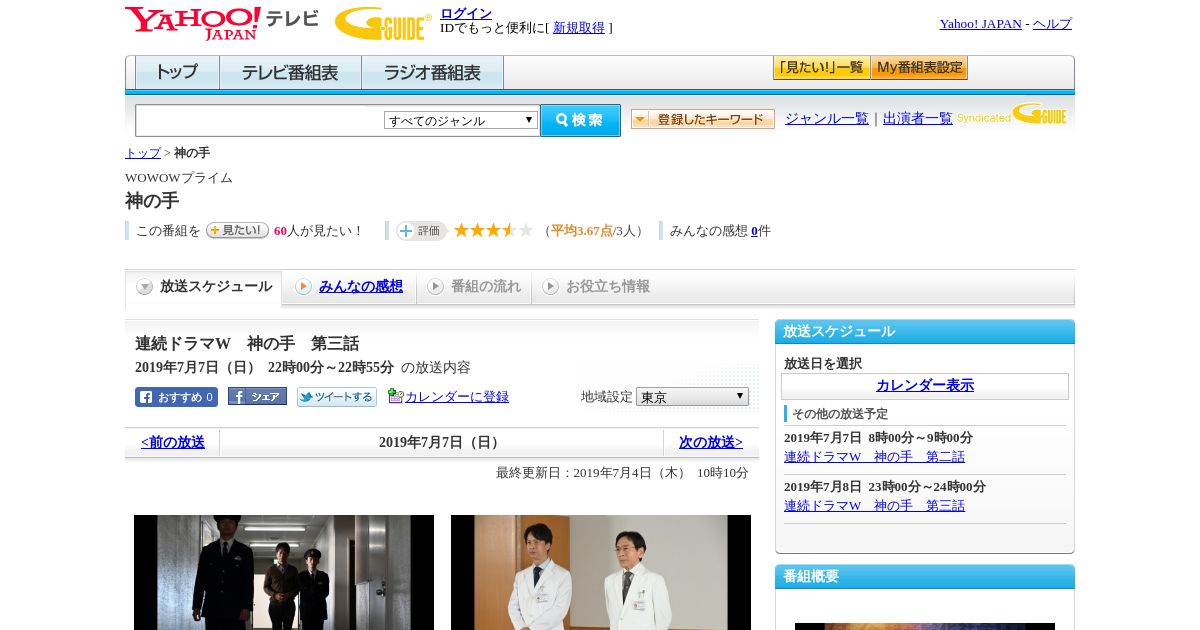Click the 評価 rating button
Image resolution: width=1200 pixels, height=630 pixels.
pyautogui.click(x=421, y=231)
